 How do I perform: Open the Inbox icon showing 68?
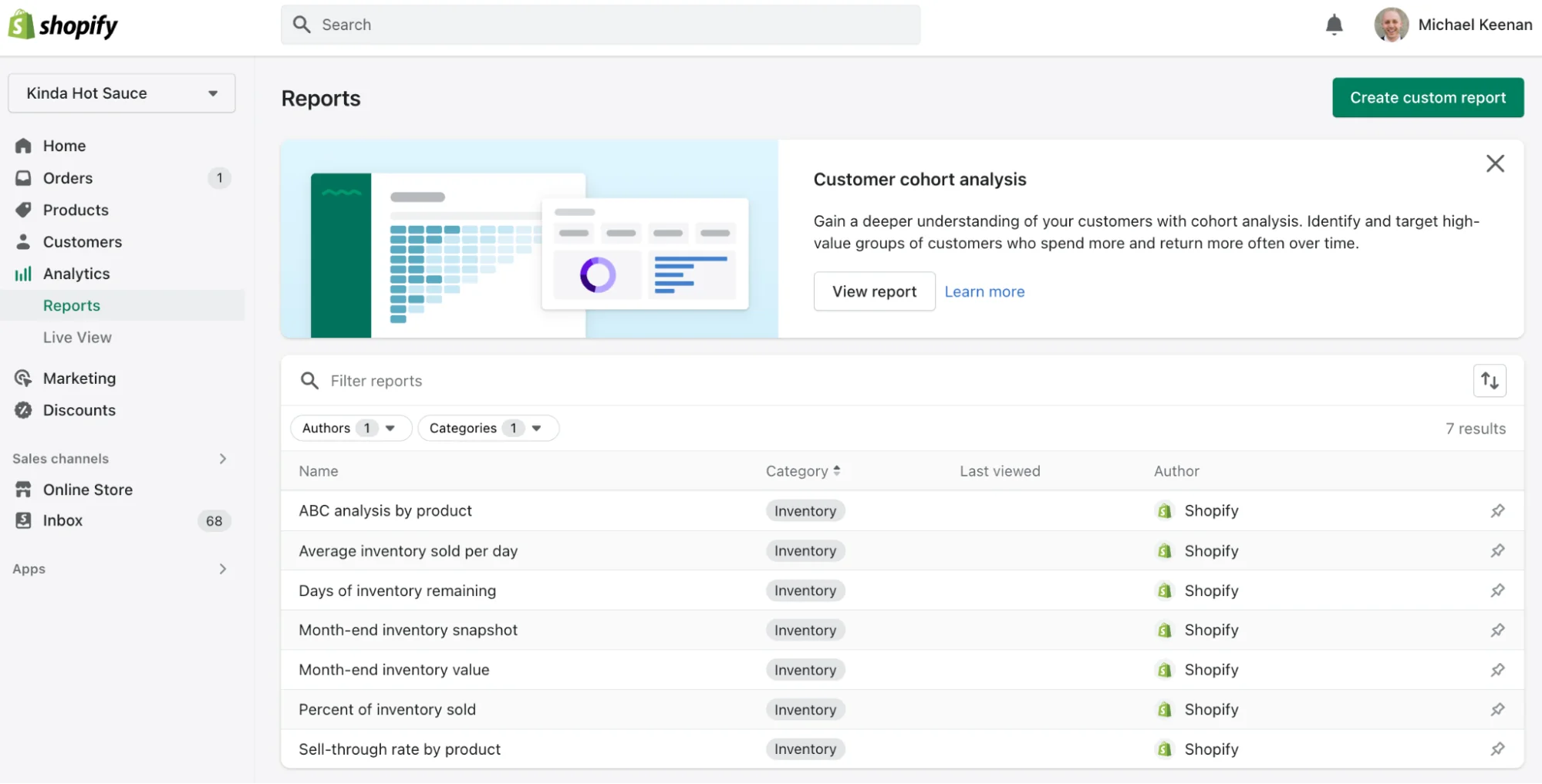(x=23, y=520)
